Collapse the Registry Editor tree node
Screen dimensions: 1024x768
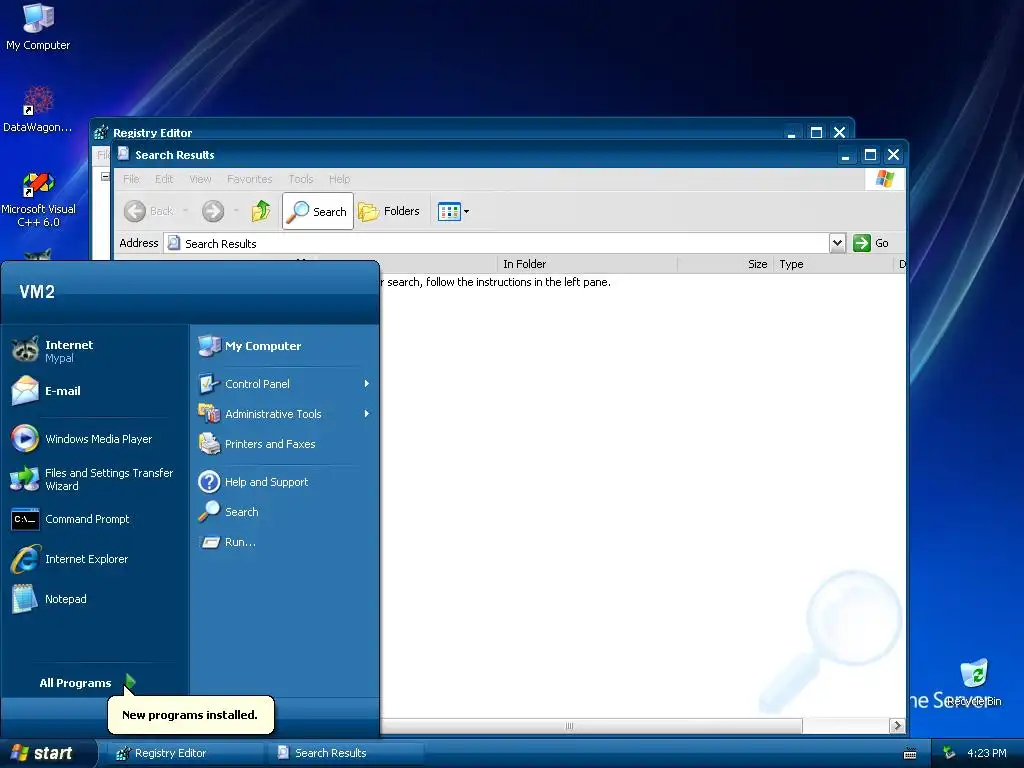point(104,176)
